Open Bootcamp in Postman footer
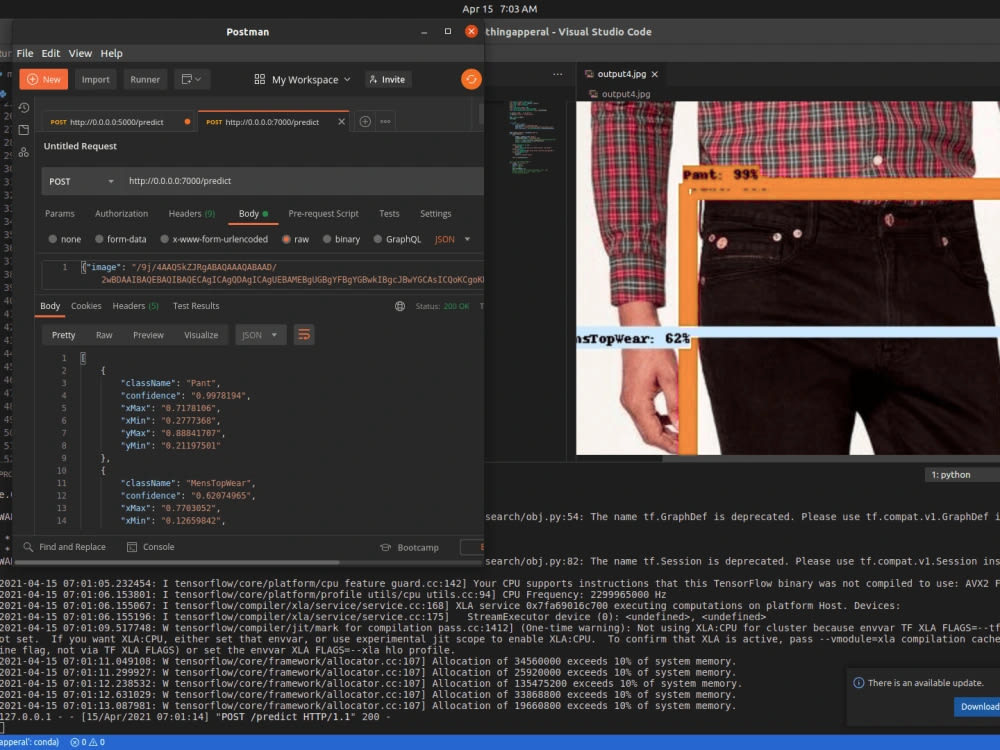The image size is (1000, 750). tap(409, 548)
